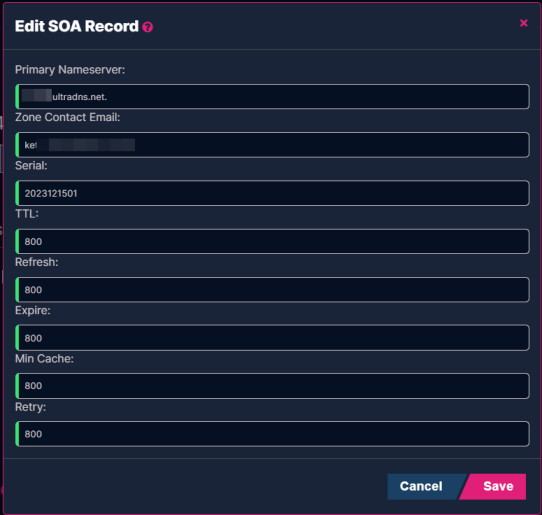Open the SOA Record help icon
The image size is (542, 515).
(x=148, y=27)
